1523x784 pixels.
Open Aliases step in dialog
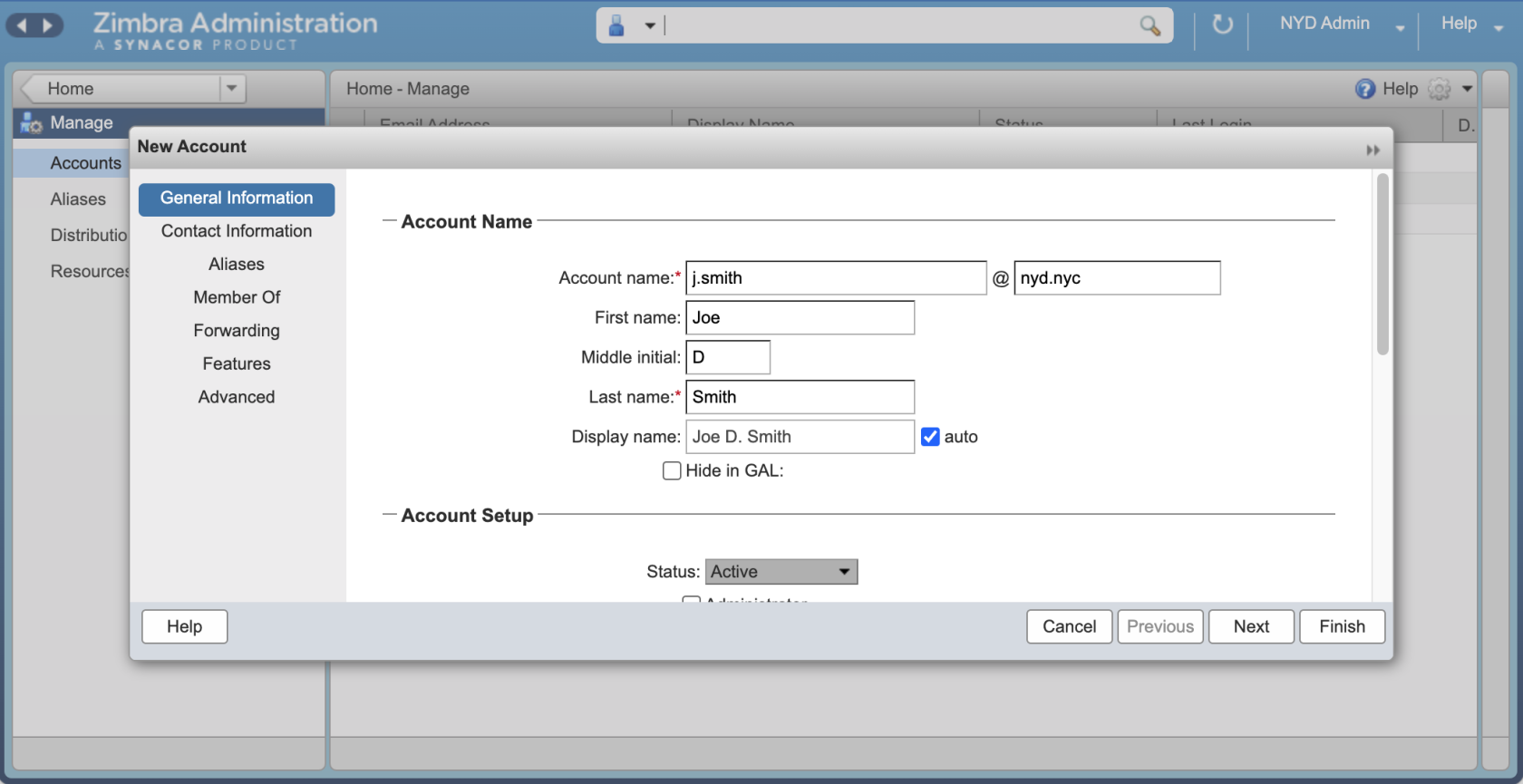click(237, 265)
